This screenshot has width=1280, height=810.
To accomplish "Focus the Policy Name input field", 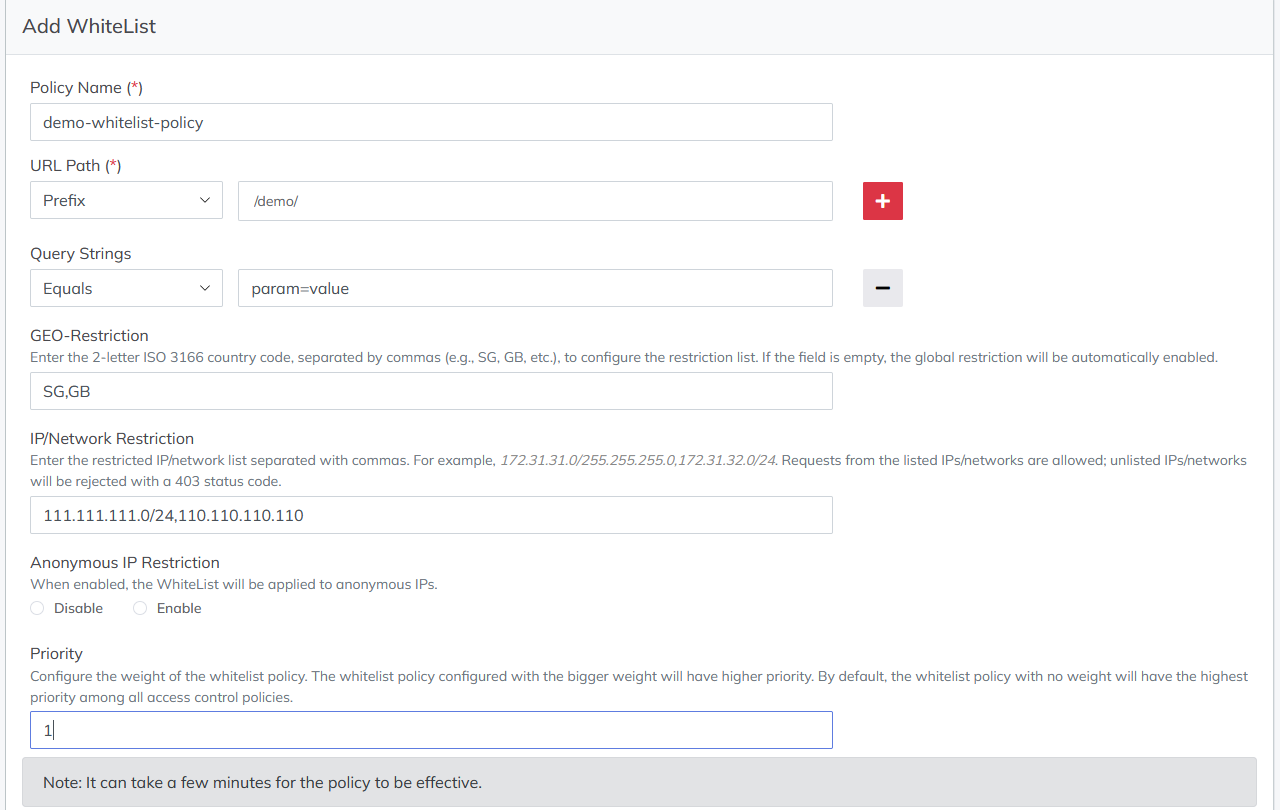I will 431,122.
